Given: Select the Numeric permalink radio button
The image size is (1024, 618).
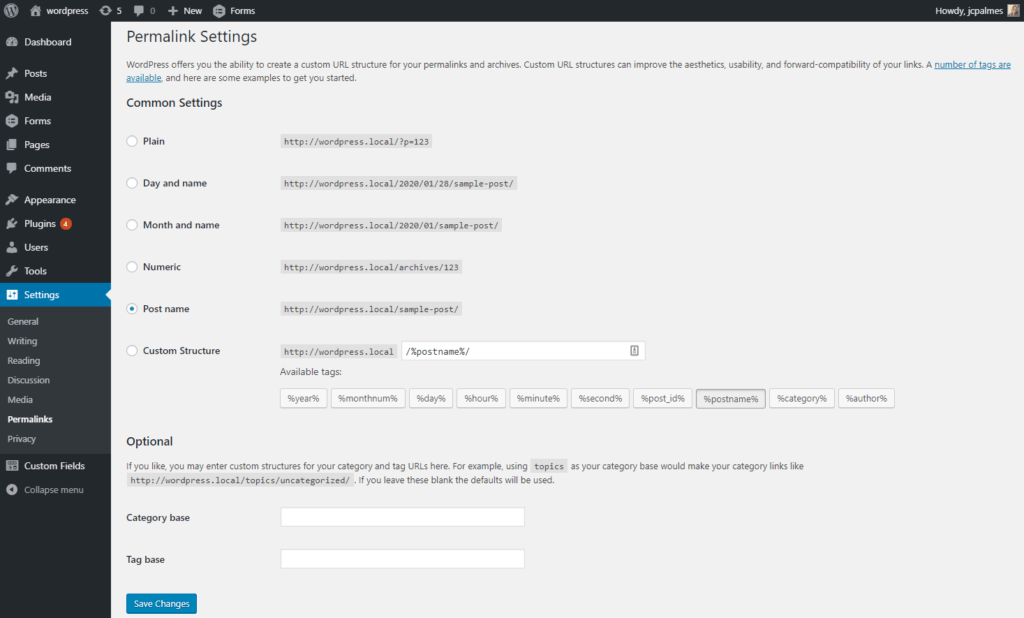Looking at the screenshot, I should tap(132, 267).
